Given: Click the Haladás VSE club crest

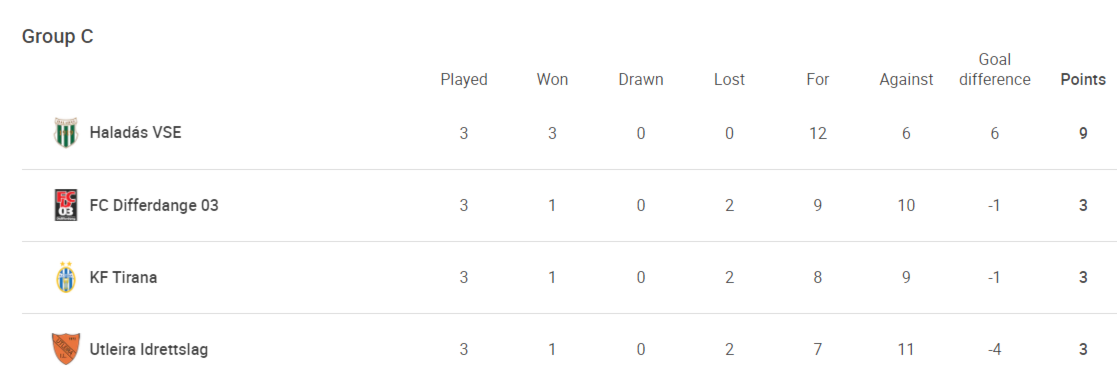Looking at the screenshot, I should (66, 133).
